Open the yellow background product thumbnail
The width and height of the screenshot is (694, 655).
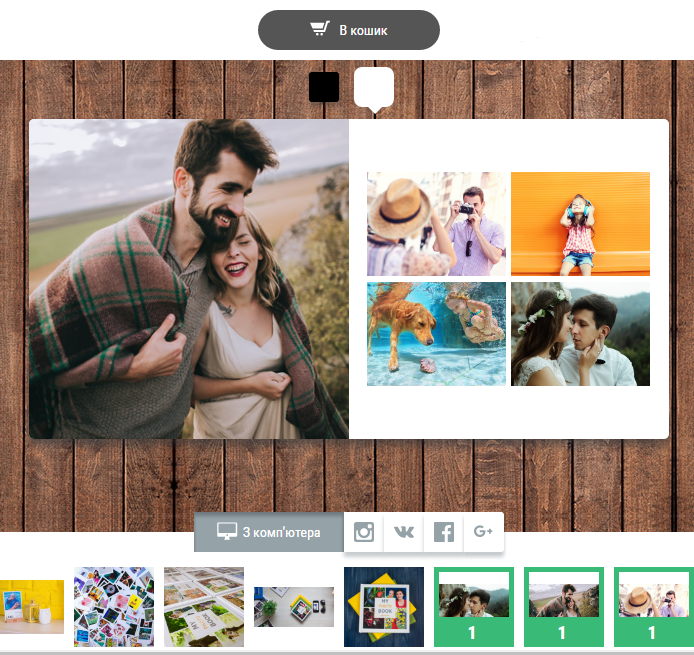pos(30,607)
